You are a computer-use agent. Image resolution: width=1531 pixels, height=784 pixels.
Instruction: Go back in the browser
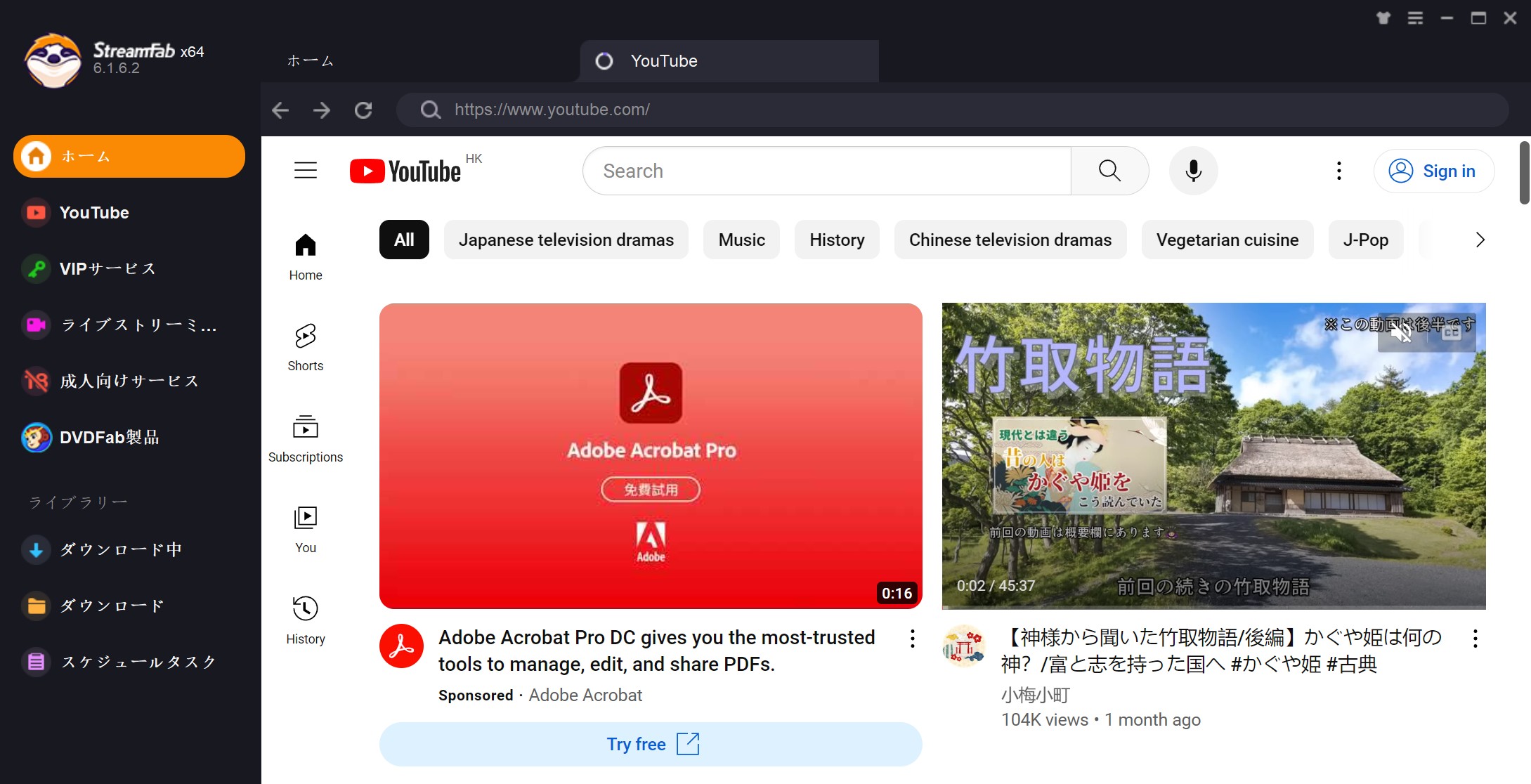[280, 110]
